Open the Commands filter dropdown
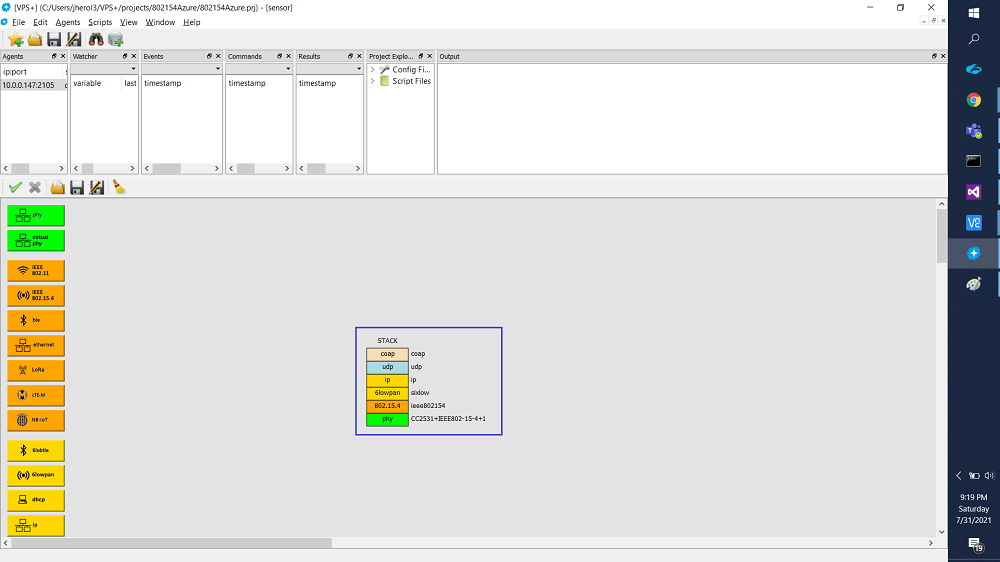Viewport: 1000px width, 562px height. pyautogui.click(x=289, y=69)
